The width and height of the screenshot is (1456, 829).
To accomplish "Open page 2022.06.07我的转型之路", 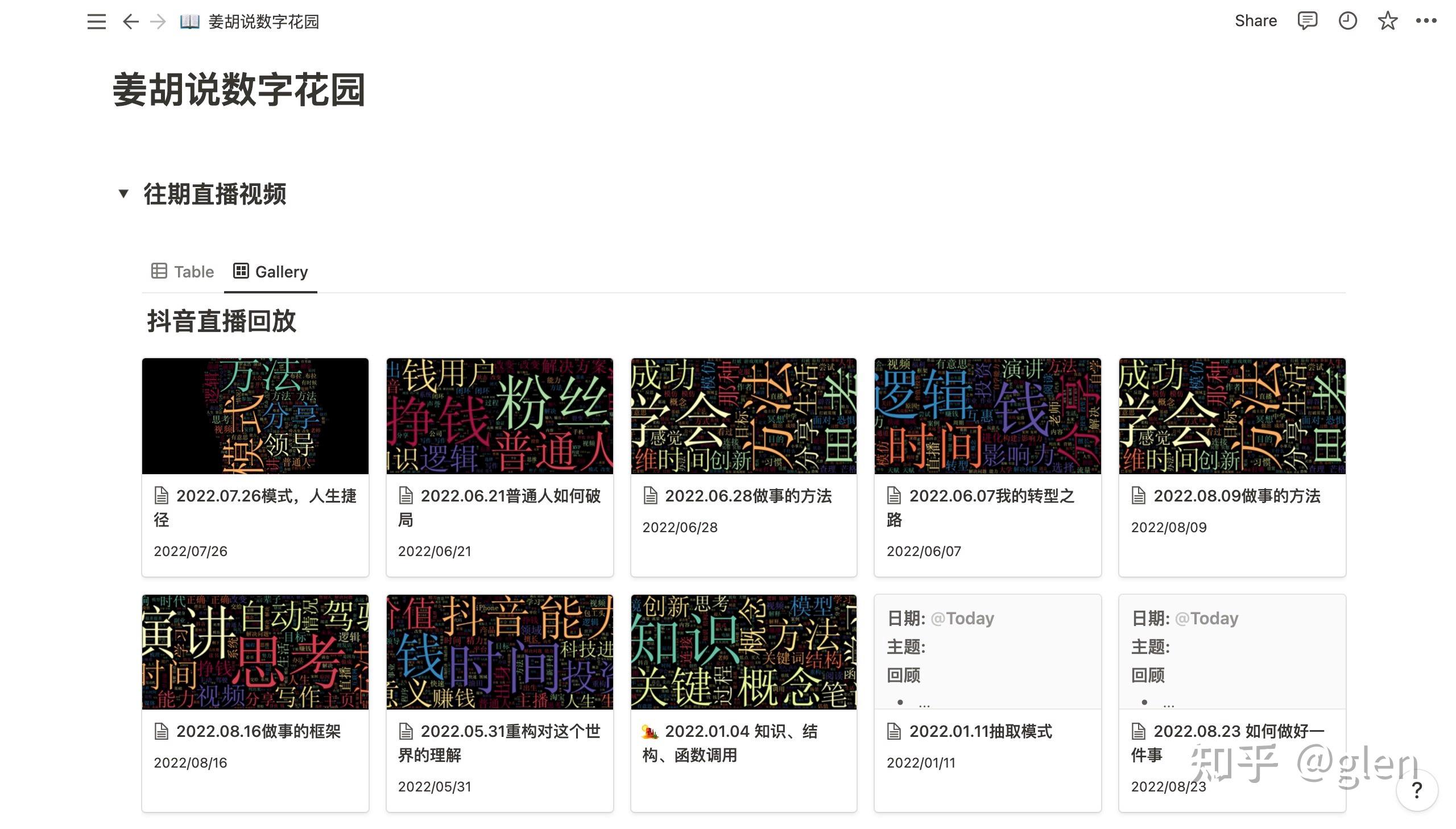I will tap(981, 507).
